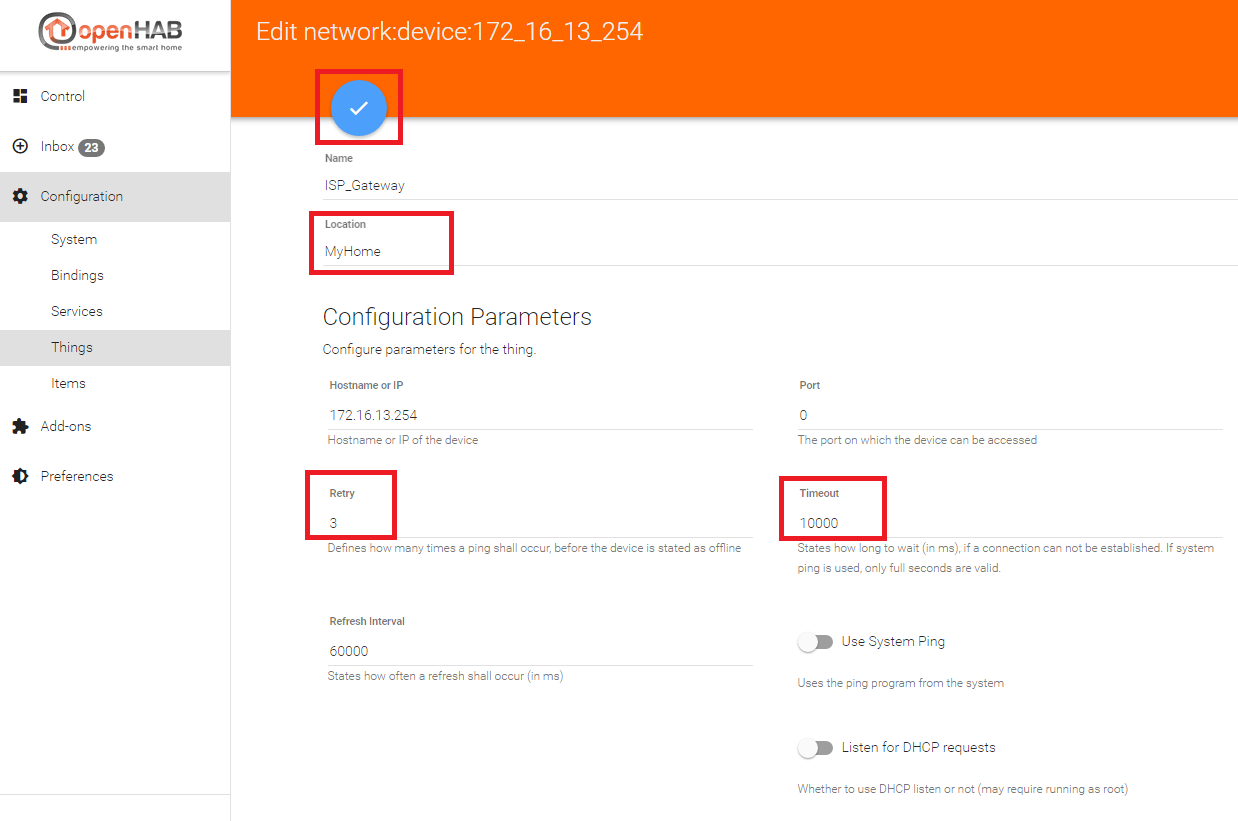This screenshot has height=821, width=1238.
Task: Click the Preferences brightness icon
Action: (x=20, y=476)
